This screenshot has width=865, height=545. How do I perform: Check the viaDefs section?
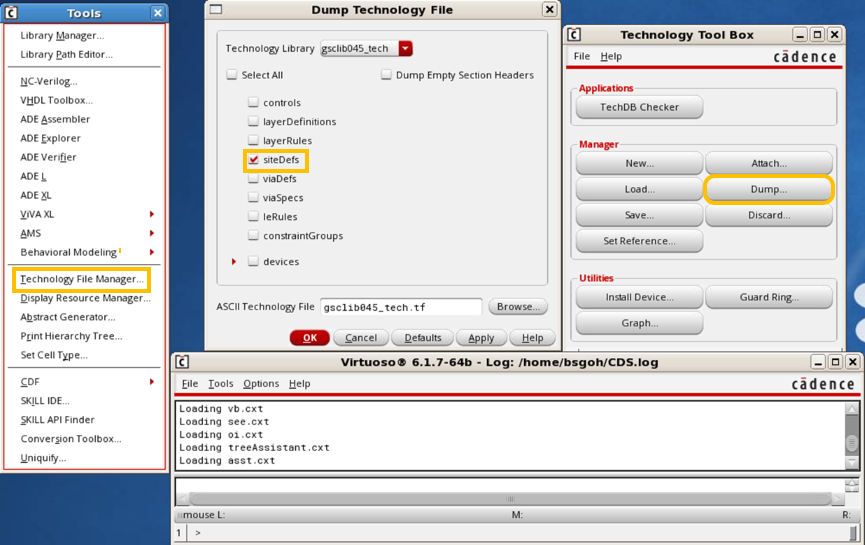tap(253, 178)
